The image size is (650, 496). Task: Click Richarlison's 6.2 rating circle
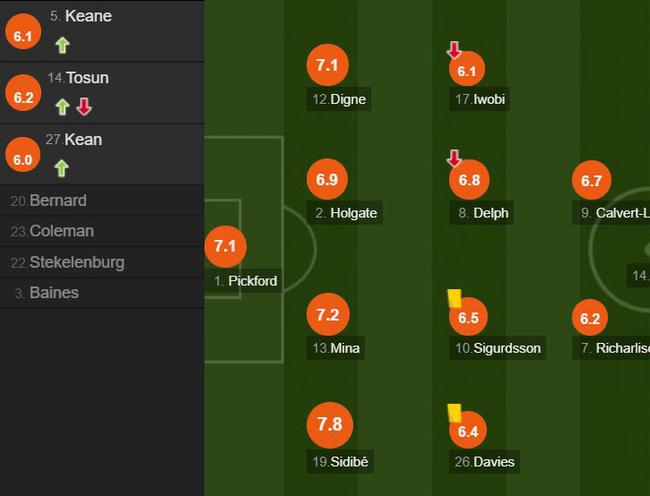(590, 318)
